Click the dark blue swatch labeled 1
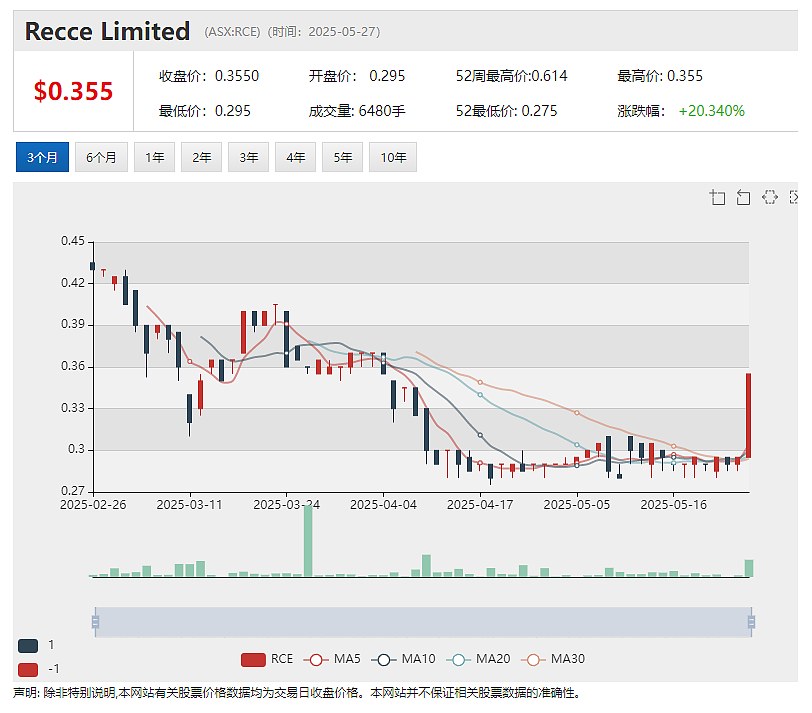 [x=28, y=646]
